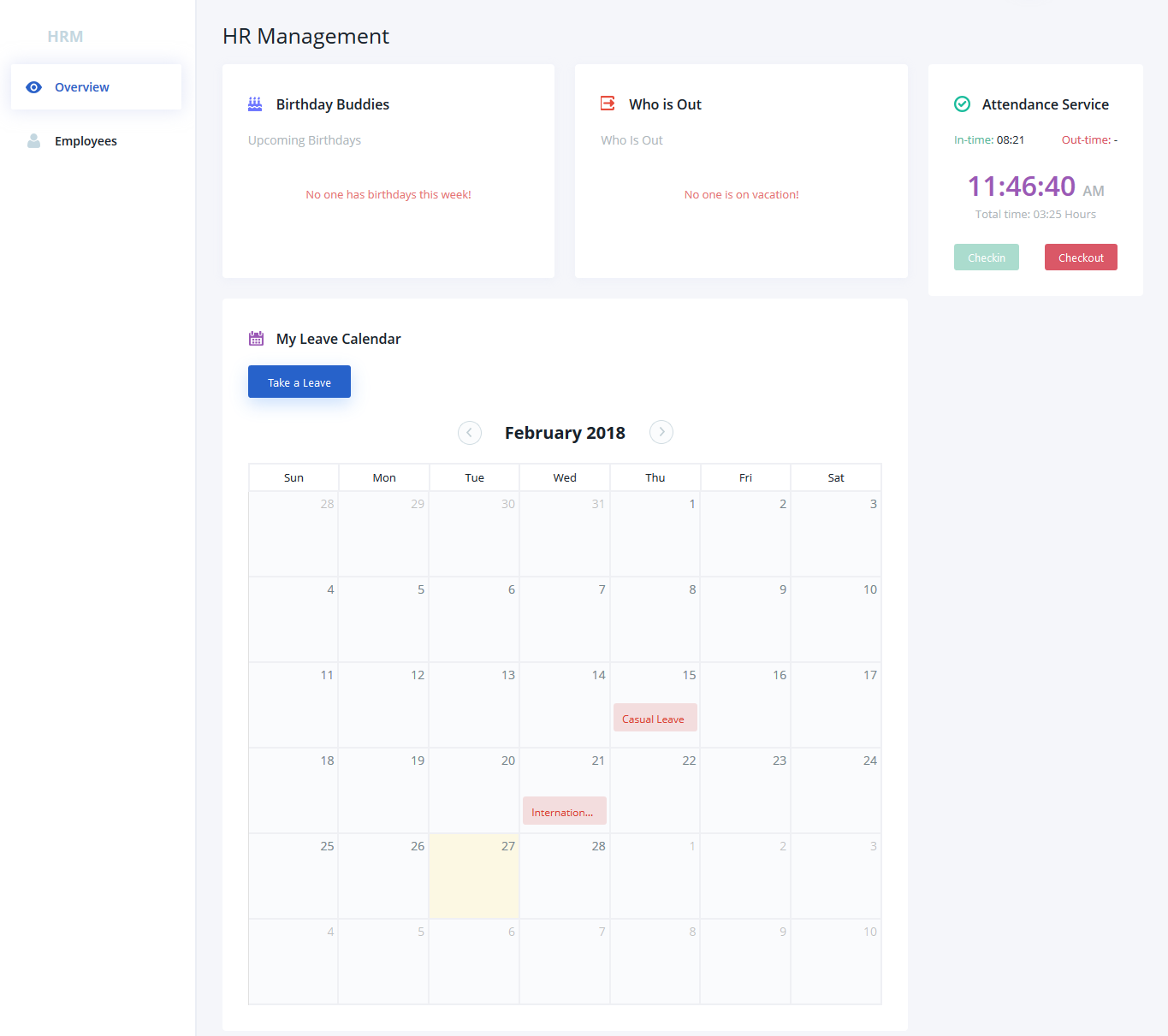
Task: Click No one has birthdays this week message
Action: click(x=388, y=194)
